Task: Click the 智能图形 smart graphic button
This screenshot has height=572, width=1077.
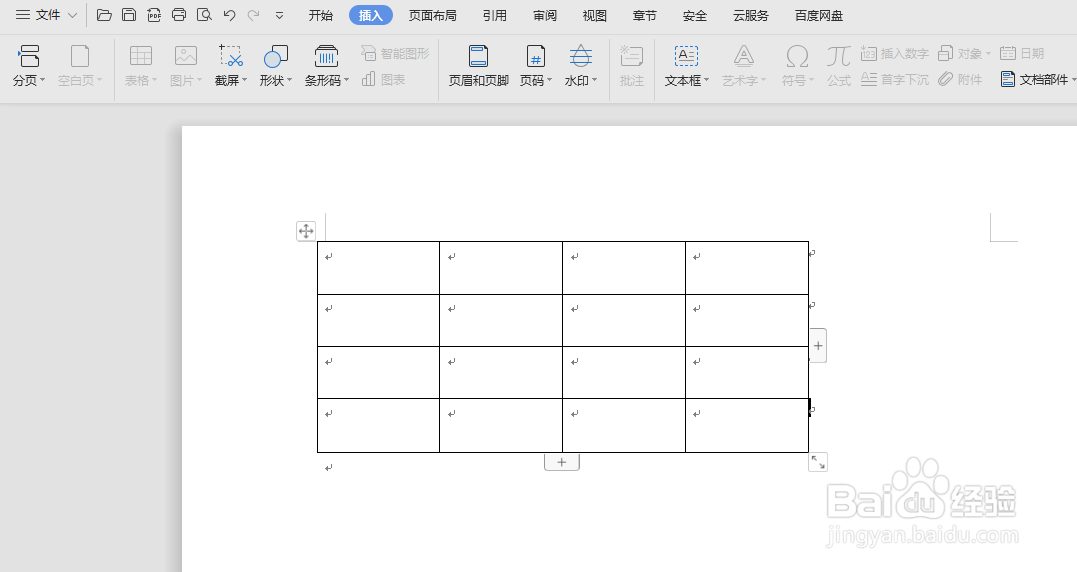Action: pyautogui.click(x=395, y=54)
